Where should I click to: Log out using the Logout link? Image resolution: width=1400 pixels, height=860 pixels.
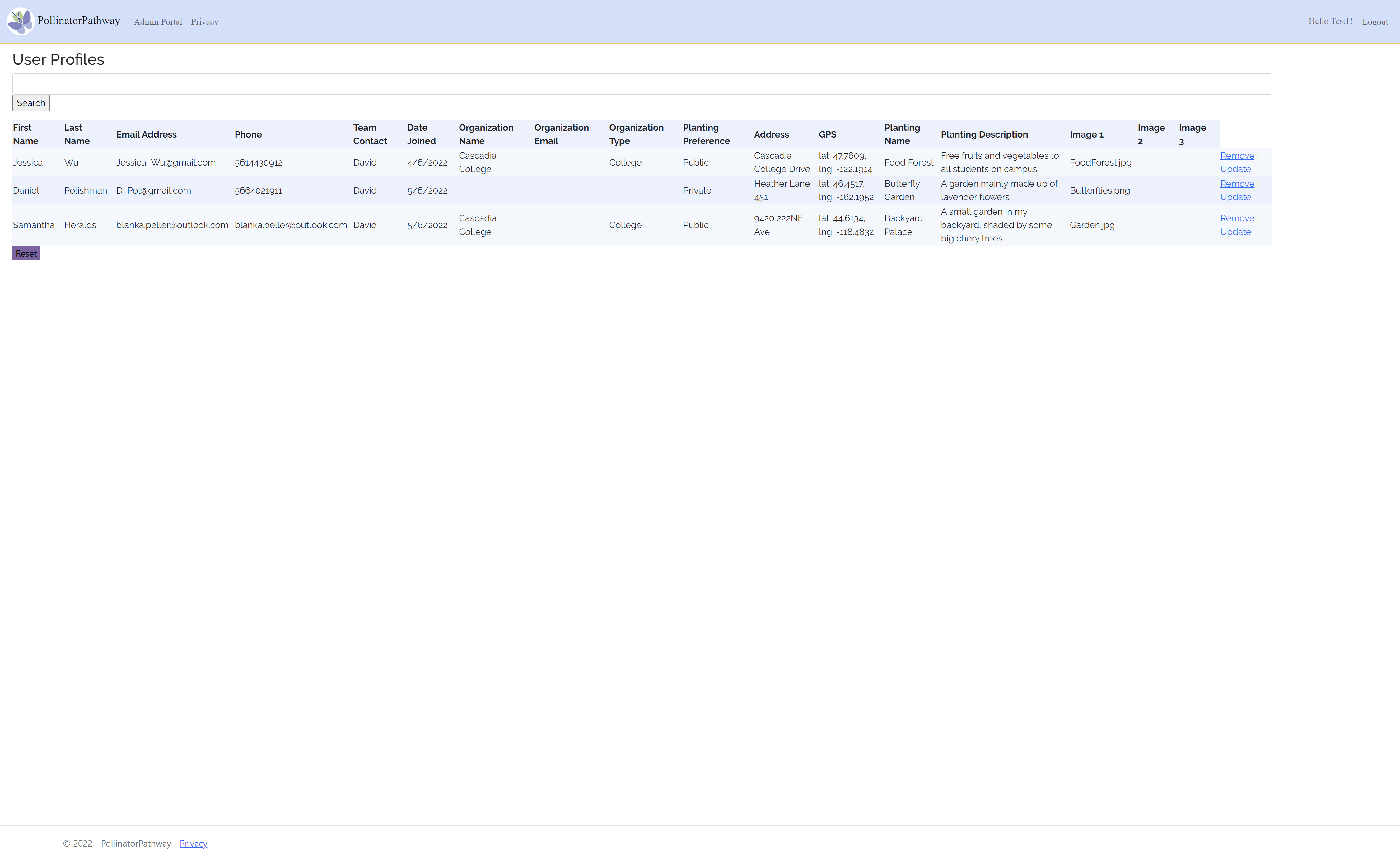tap(1374, 21)
